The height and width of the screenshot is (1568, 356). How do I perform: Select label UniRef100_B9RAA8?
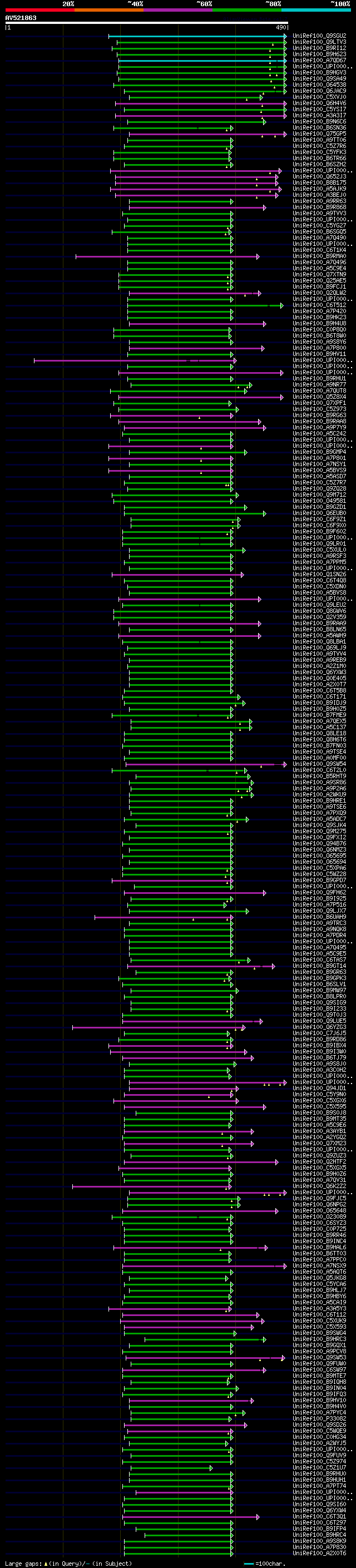[x=319, y=421]
